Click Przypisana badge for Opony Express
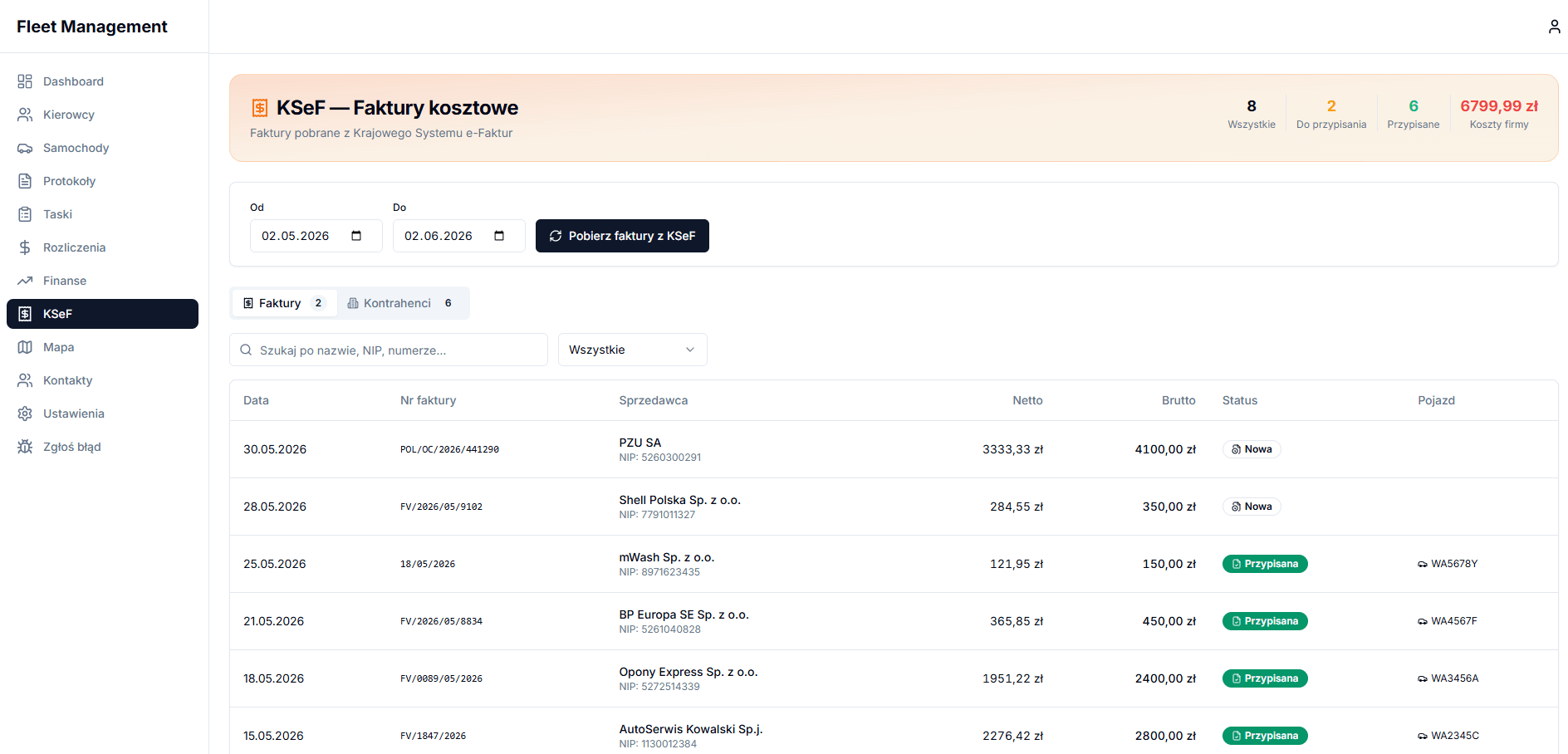 pos(1265,678)
